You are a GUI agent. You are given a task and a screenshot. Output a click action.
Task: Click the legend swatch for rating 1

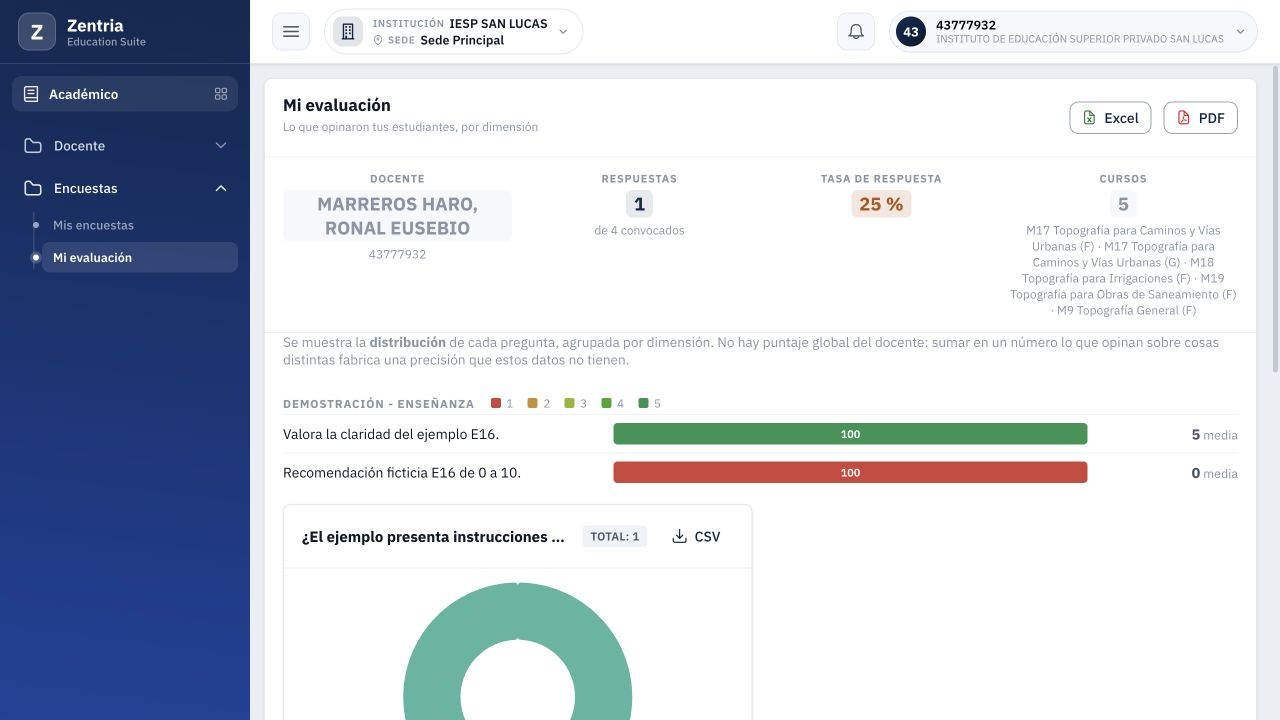pos(496,404)
